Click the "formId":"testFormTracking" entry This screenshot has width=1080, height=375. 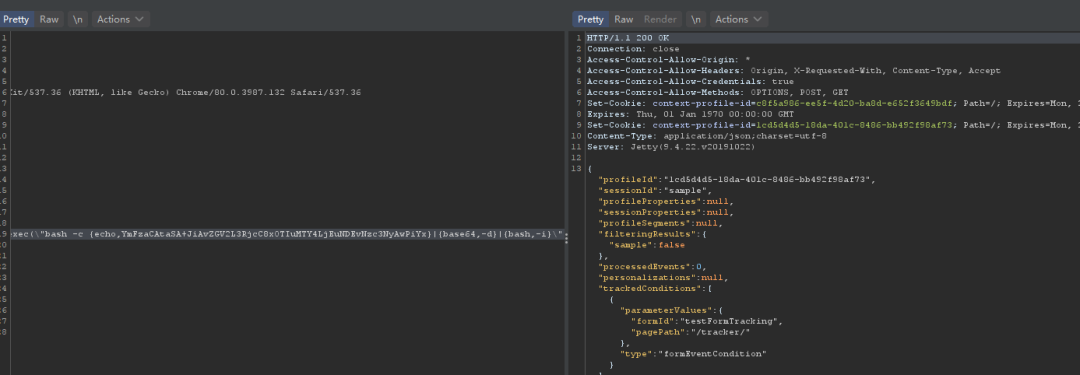click(x=707, y=321)
